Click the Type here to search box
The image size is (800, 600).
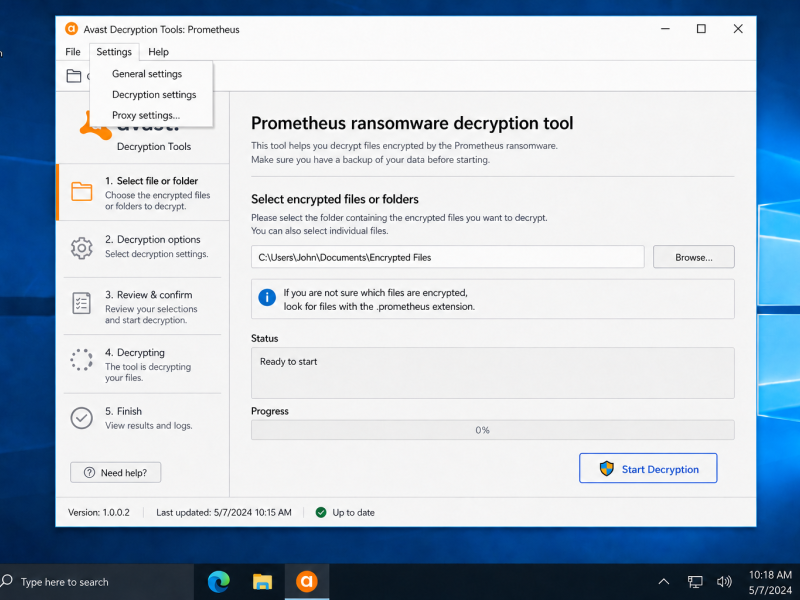click(x=97, y=582)
